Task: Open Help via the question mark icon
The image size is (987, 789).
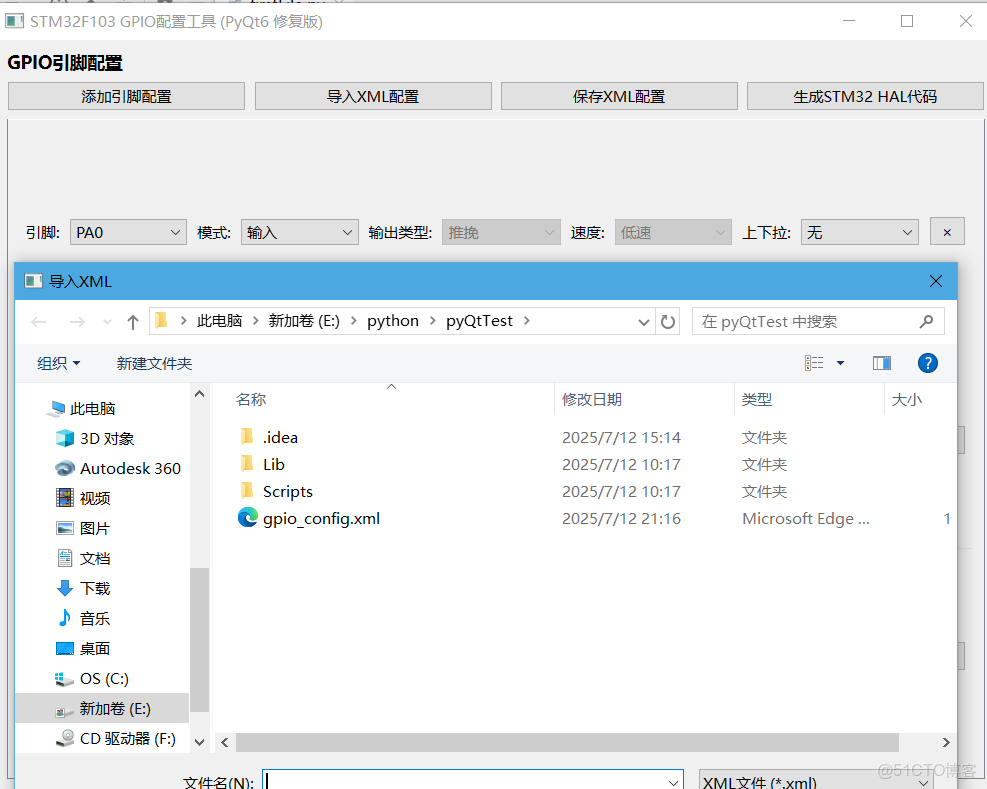Action: point(928,362)
